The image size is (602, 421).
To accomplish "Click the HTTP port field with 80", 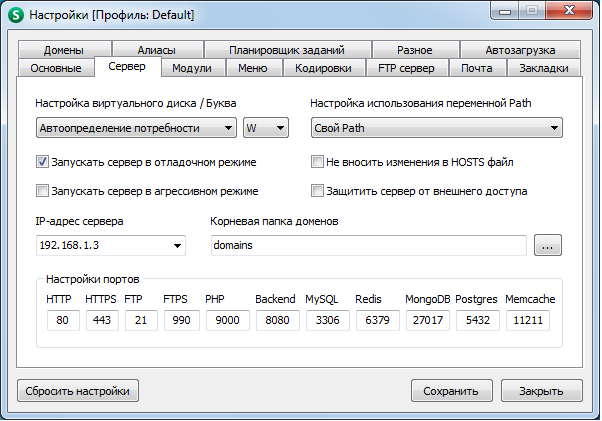I will pos(62,321).
